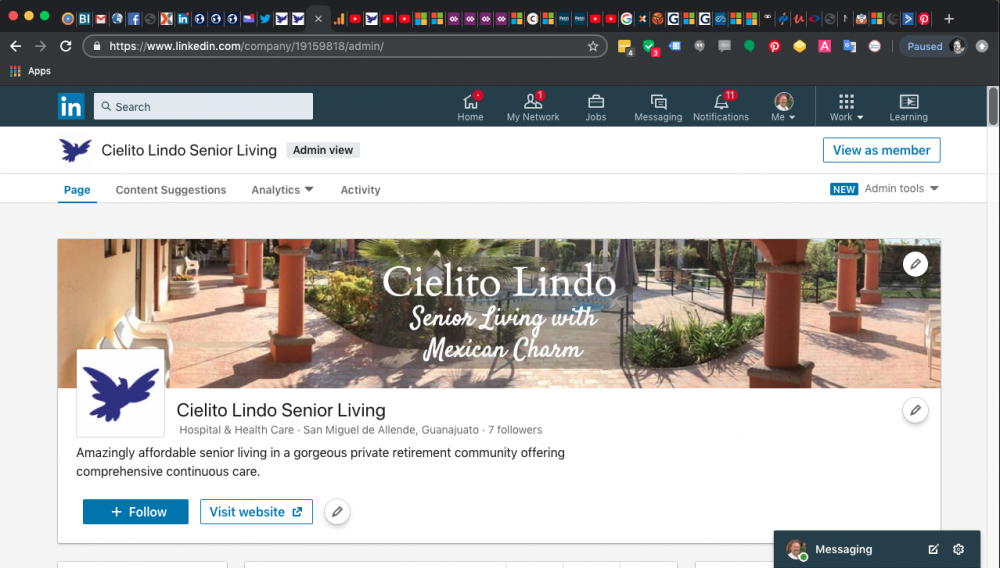
Task: Switch to the Content Suggestions tab
Action: 171,190
